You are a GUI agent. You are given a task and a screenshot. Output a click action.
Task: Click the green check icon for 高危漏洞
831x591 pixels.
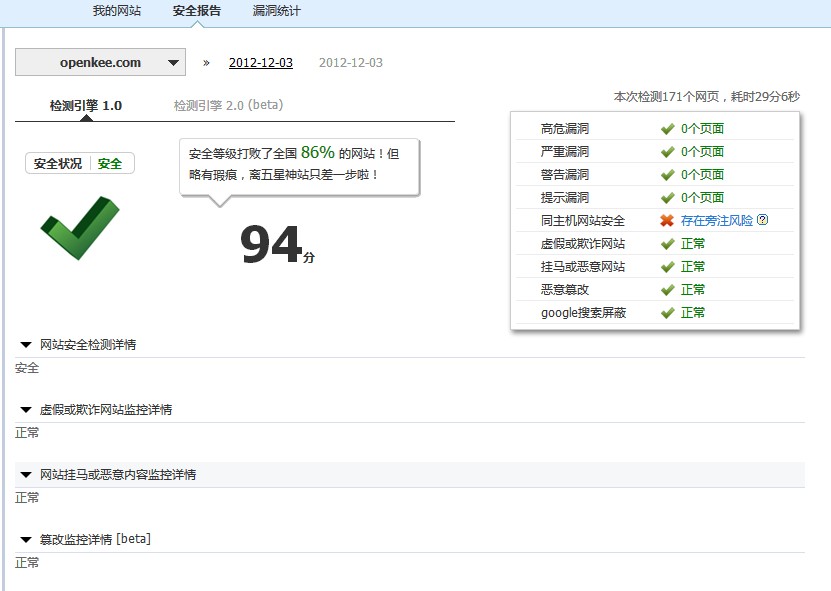click(x=667, y=128)
